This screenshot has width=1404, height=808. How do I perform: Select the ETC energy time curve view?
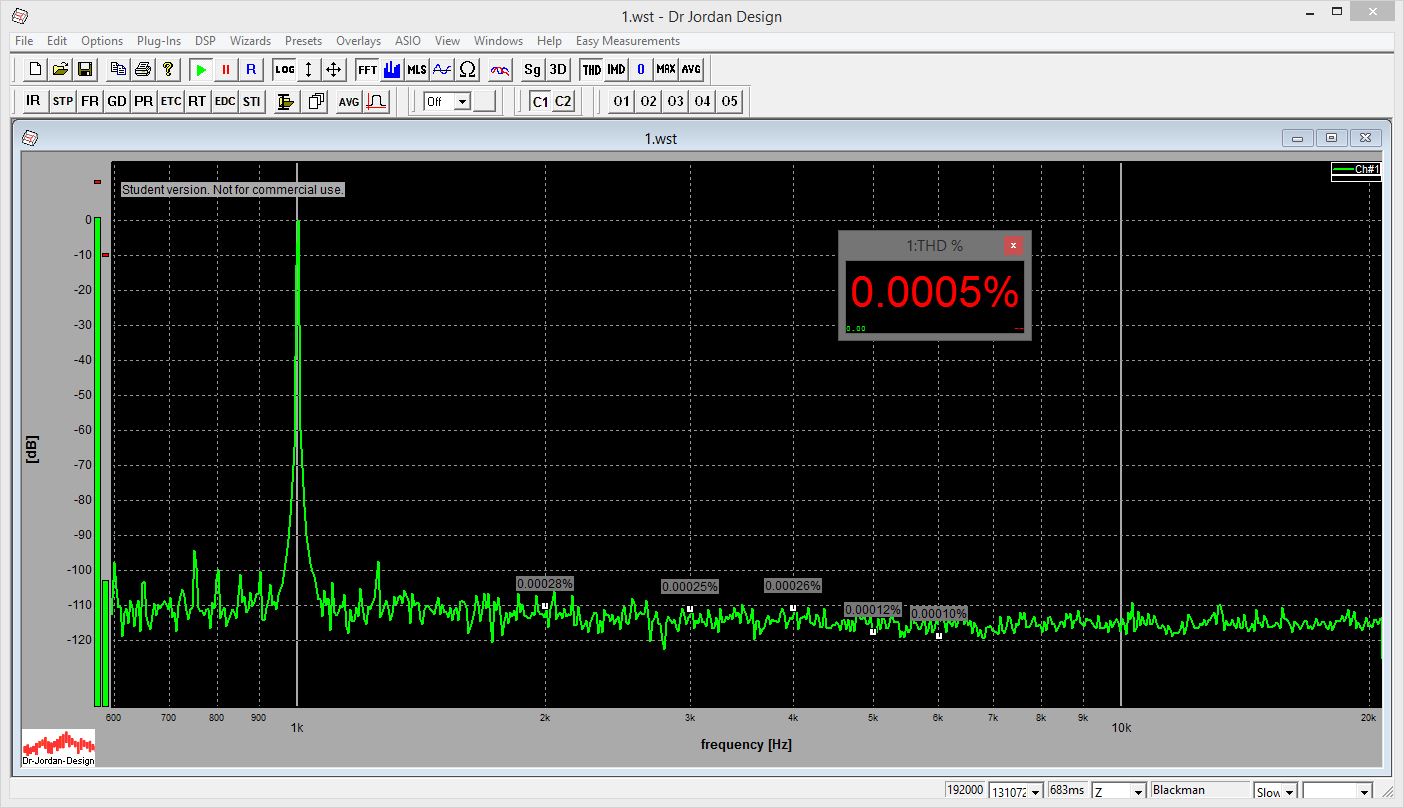[x=171, y=101]
